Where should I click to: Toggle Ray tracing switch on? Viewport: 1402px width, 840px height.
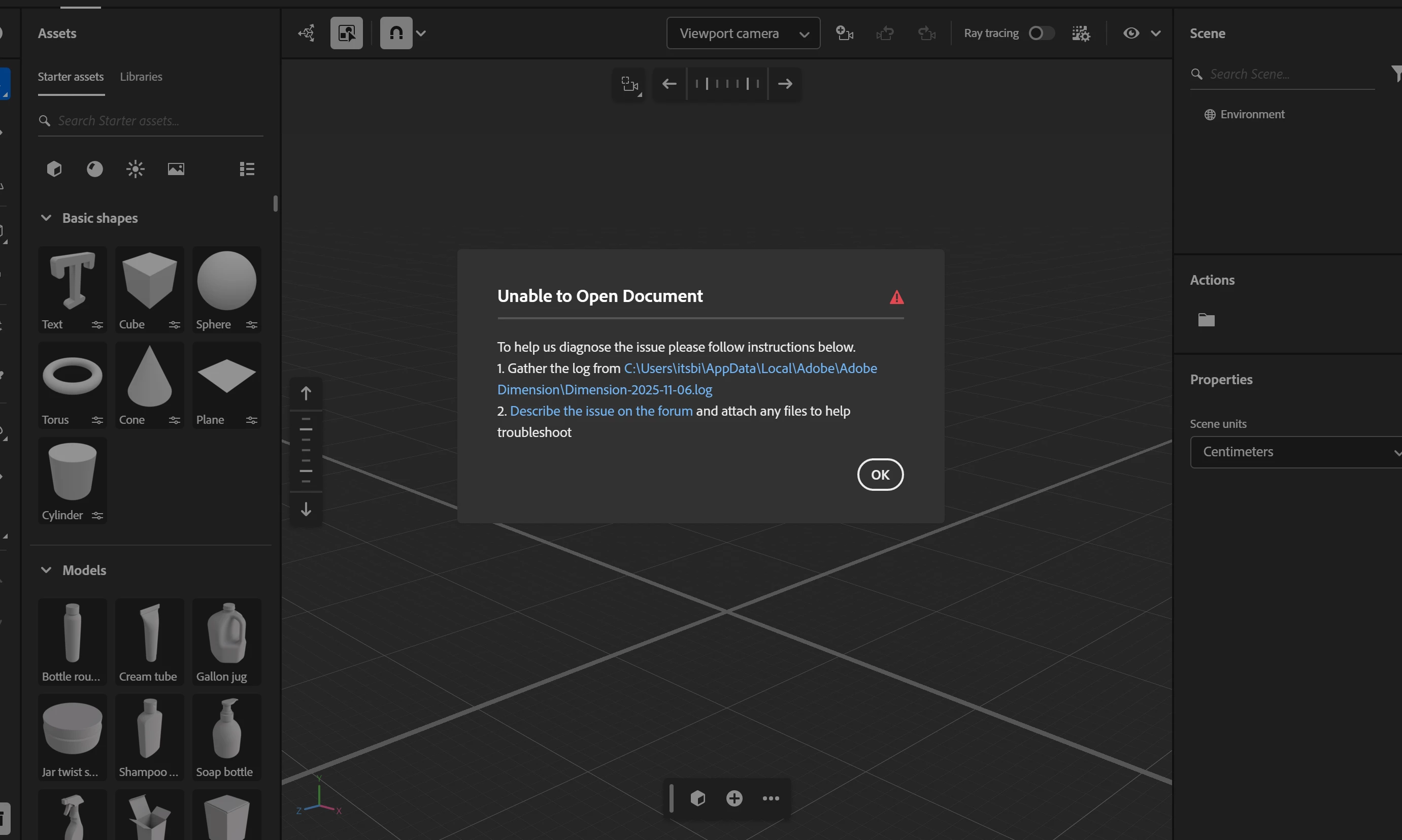click(x=1041, y=33)
